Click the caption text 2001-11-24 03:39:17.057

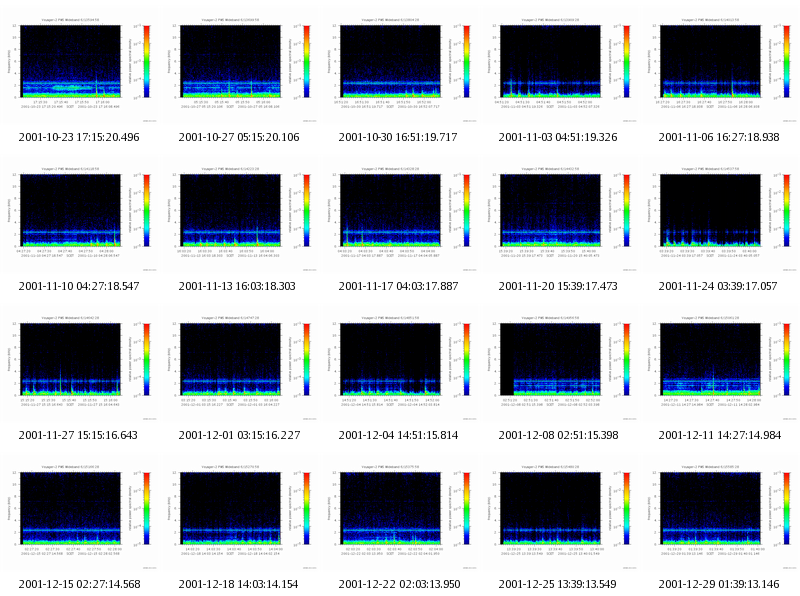pos(718,286)
